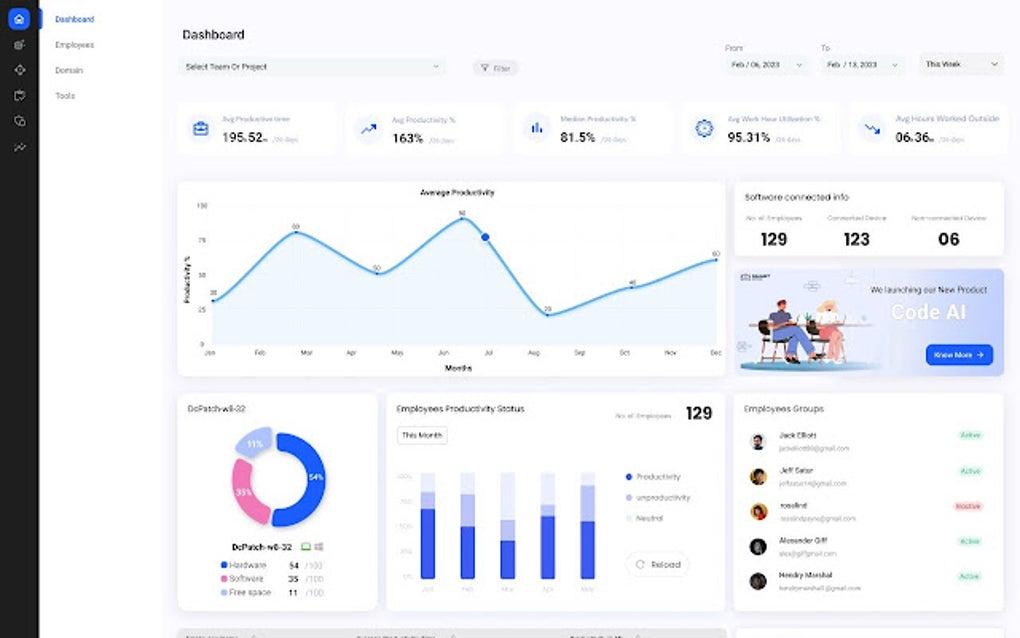Toggle the unproductivity legend item
The width and height of the screenshot is (1020, 638).
coord(658,498)
